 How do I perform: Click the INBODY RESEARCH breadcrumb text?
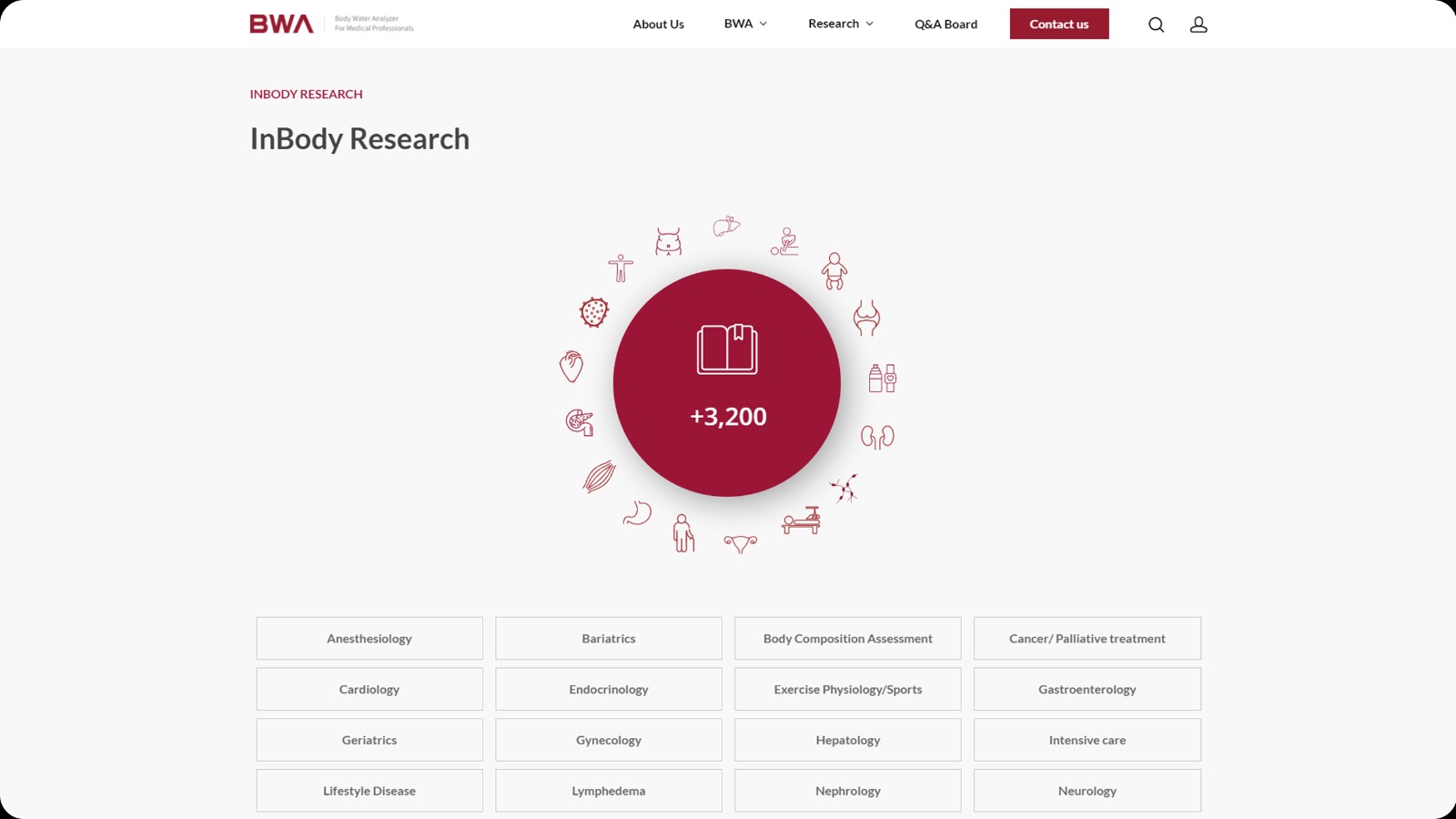click(x=307, y=94)
